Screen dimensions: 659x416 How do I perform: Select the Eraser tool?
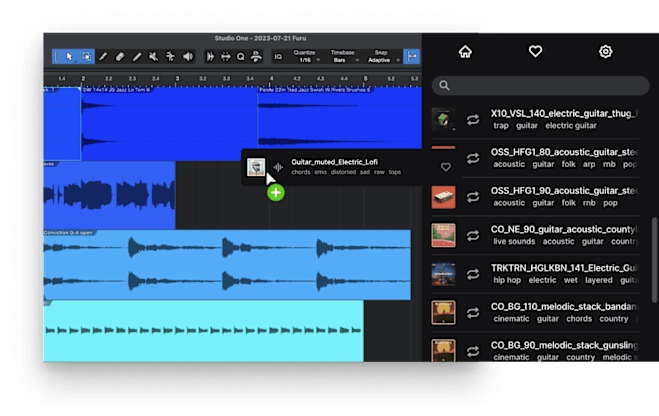(119, 57)
